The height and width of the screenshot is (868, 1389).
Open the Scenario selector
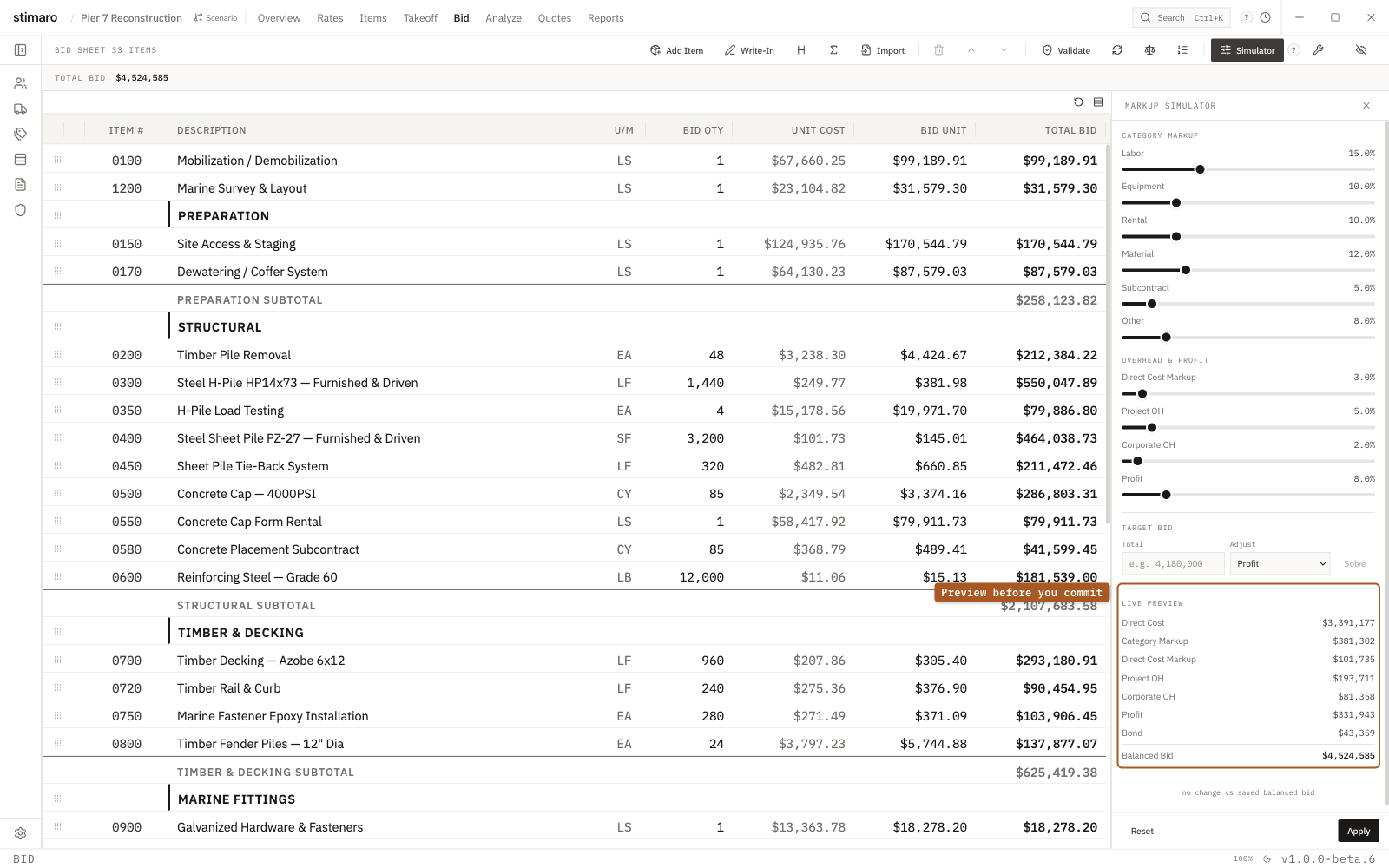[215, 17]
